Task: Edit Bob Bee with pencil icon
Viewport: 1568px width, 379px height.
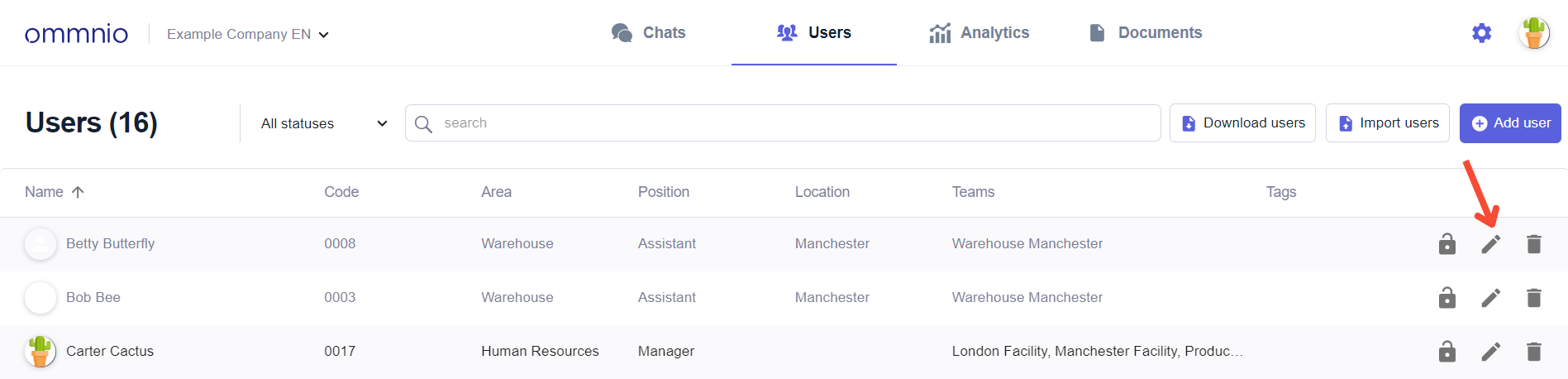Action: (x=1490, y=298)
